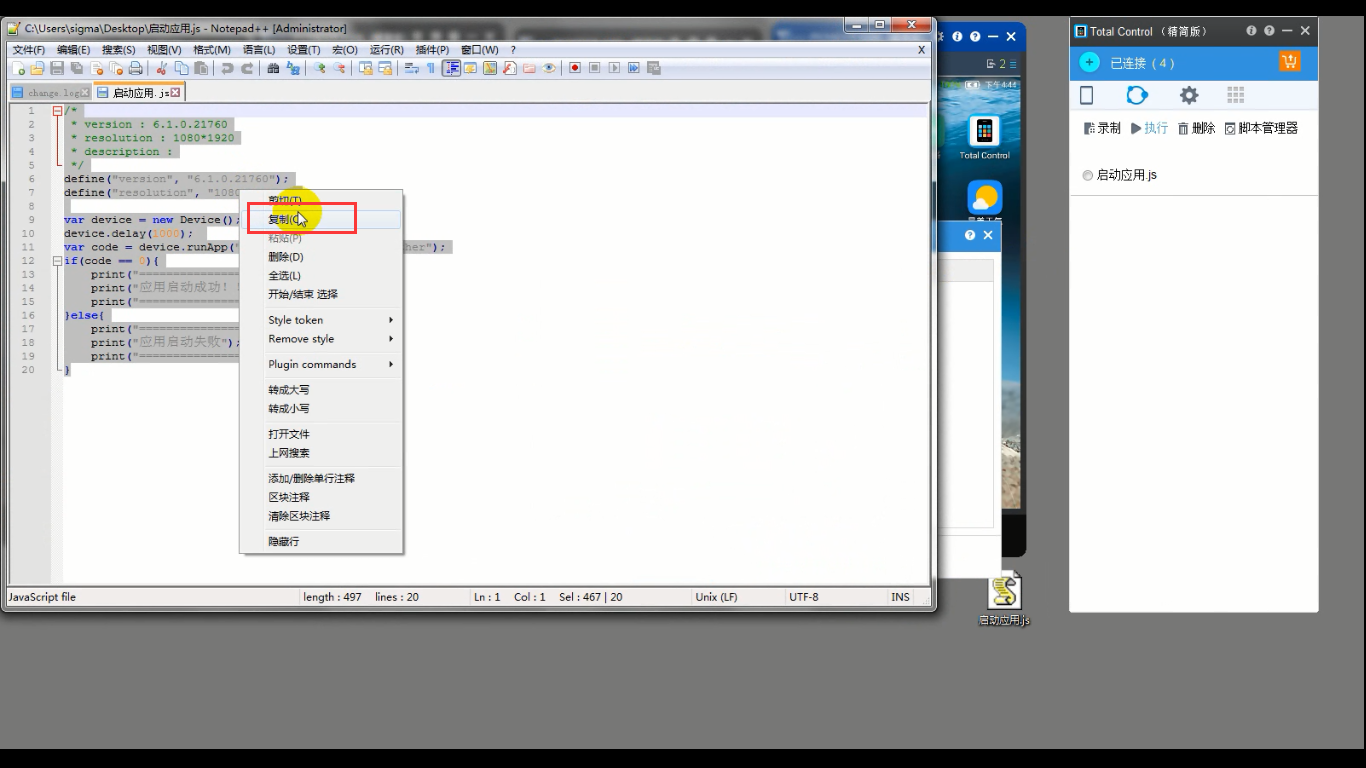1366x768 pixels.
Task: Click 删除 delete button in Total Control
Action: 1196,128
